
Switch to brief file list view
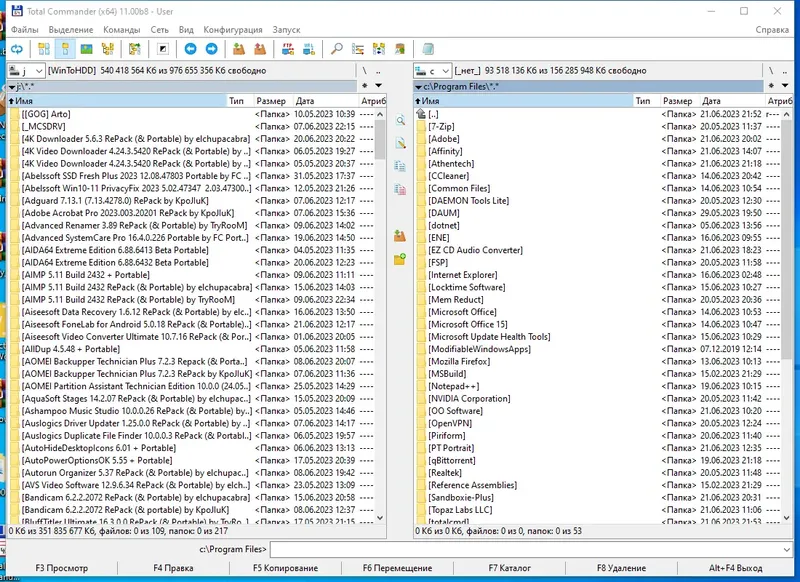coord(44,49)
